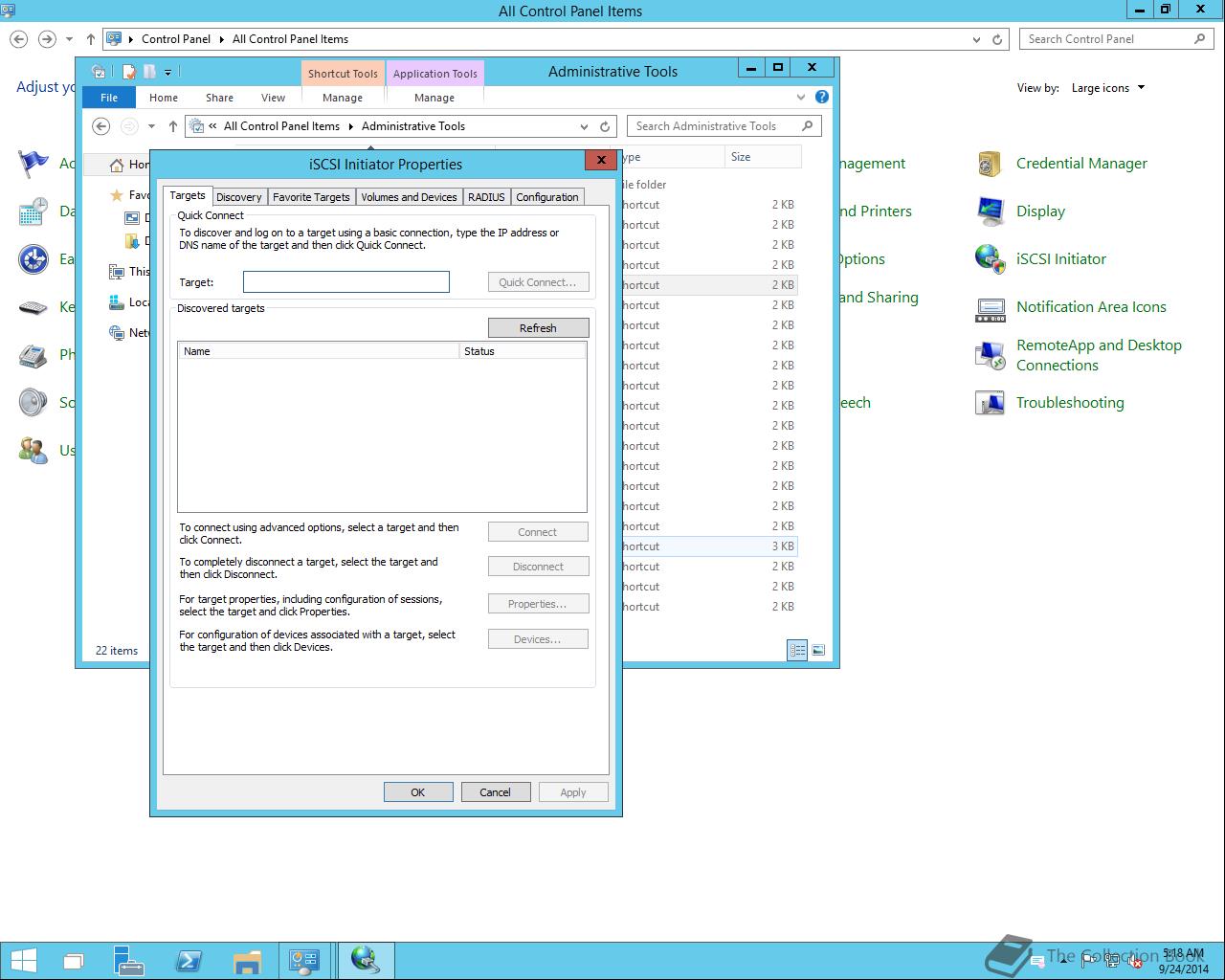Open Credential Manager in Control Panel
Image resolution: width=1225 pixels, height=980 pixels.
point(1081,164)
